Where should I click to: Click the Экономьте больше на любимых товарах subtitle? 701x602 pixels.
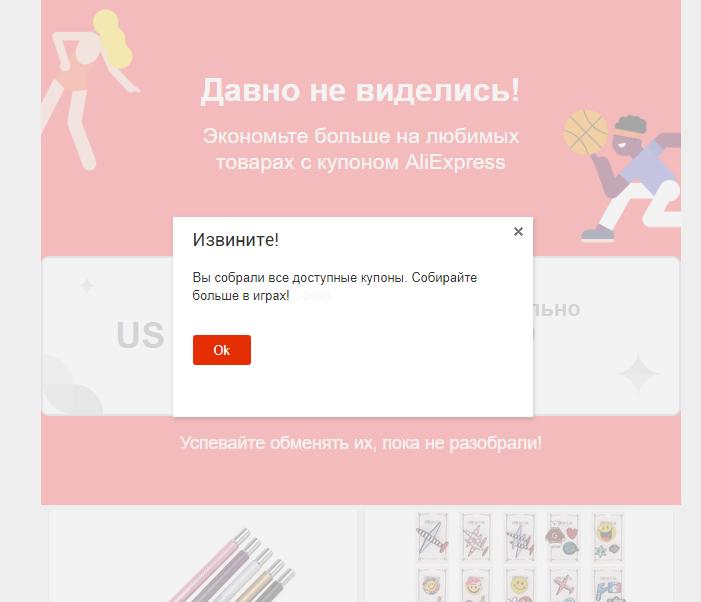(x=361, y=149)
